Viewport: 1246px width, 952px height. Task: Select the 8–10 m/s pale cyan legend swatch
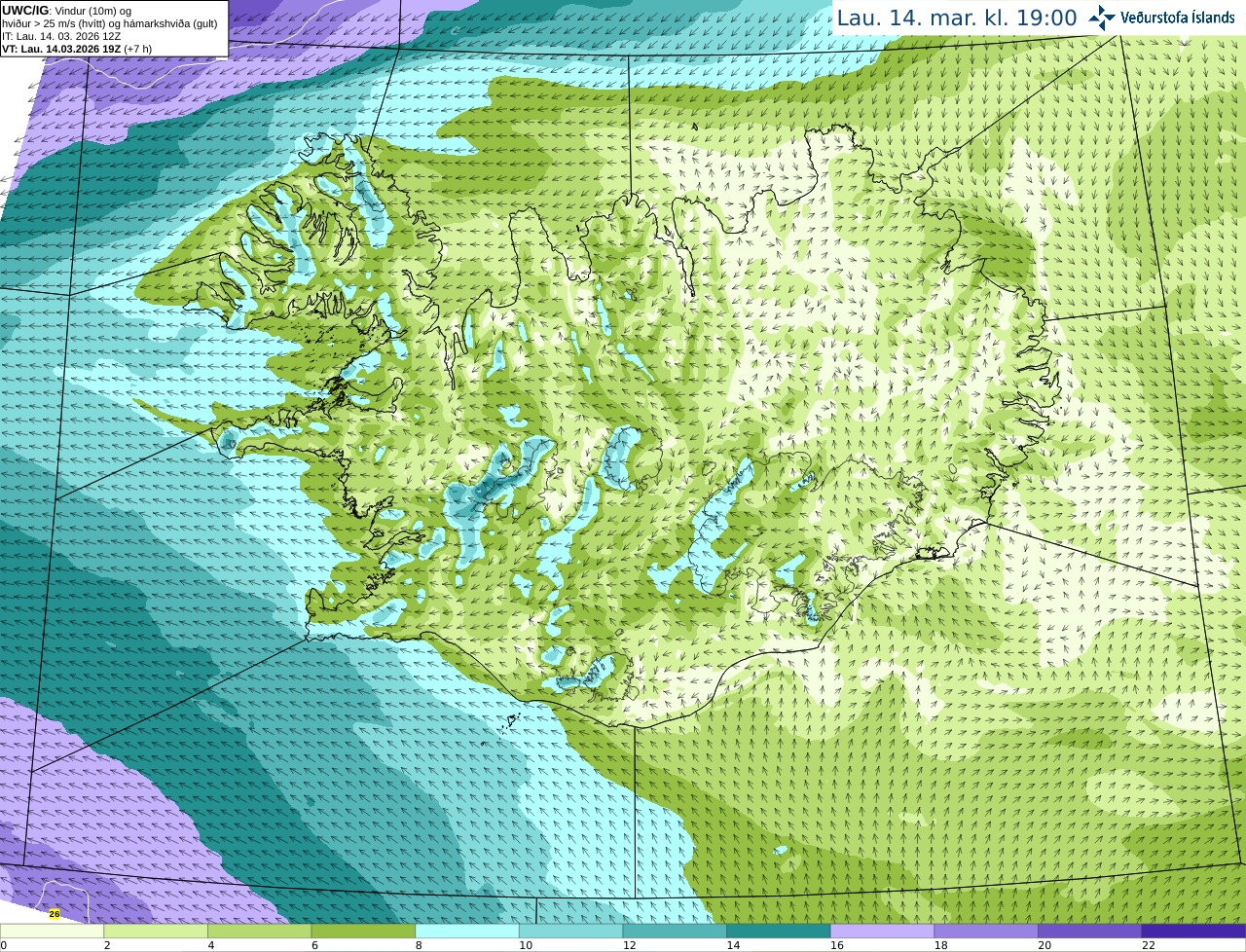click(467, 932)
